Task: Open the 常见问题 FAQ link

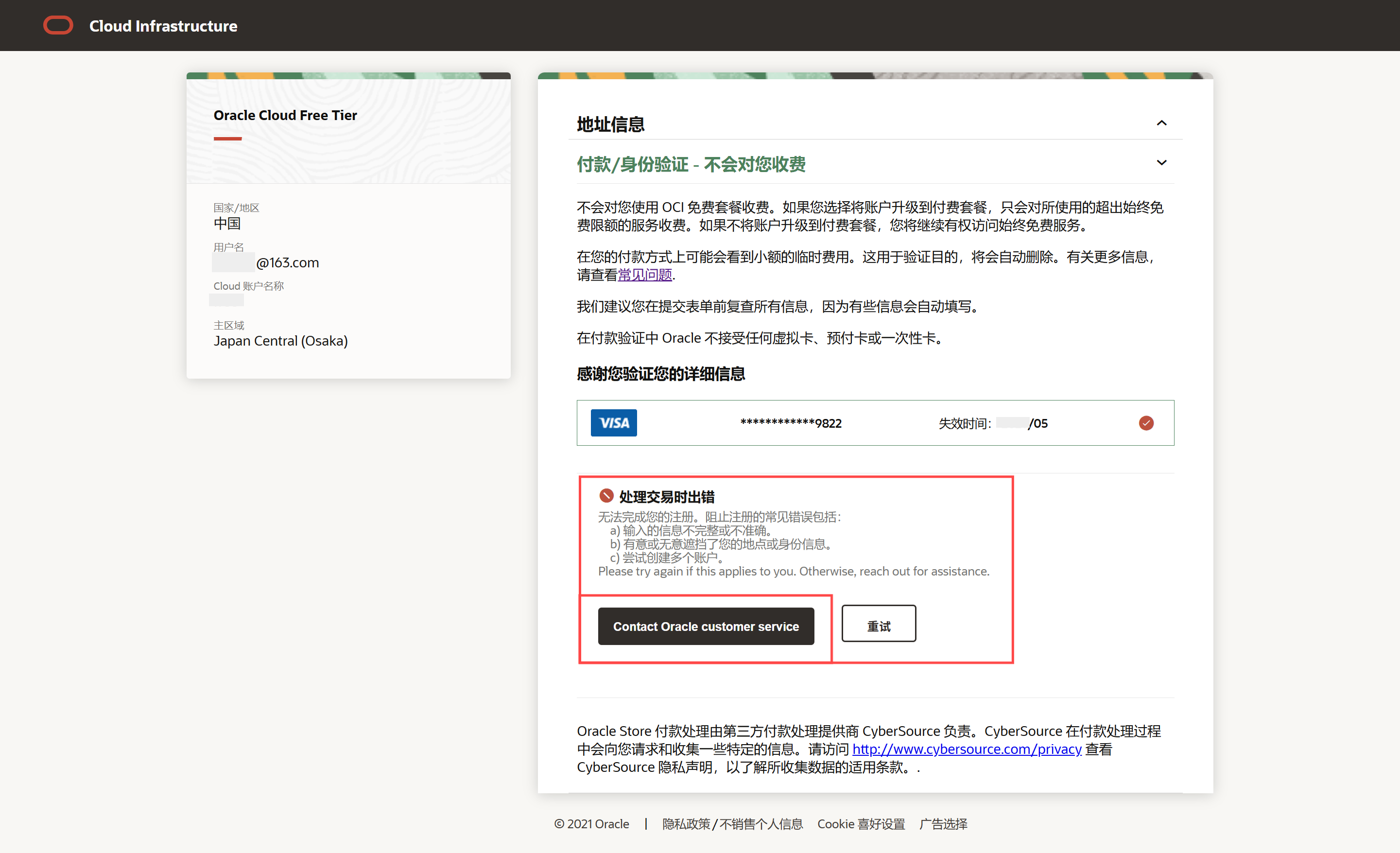Action: (x=645, y=275)
